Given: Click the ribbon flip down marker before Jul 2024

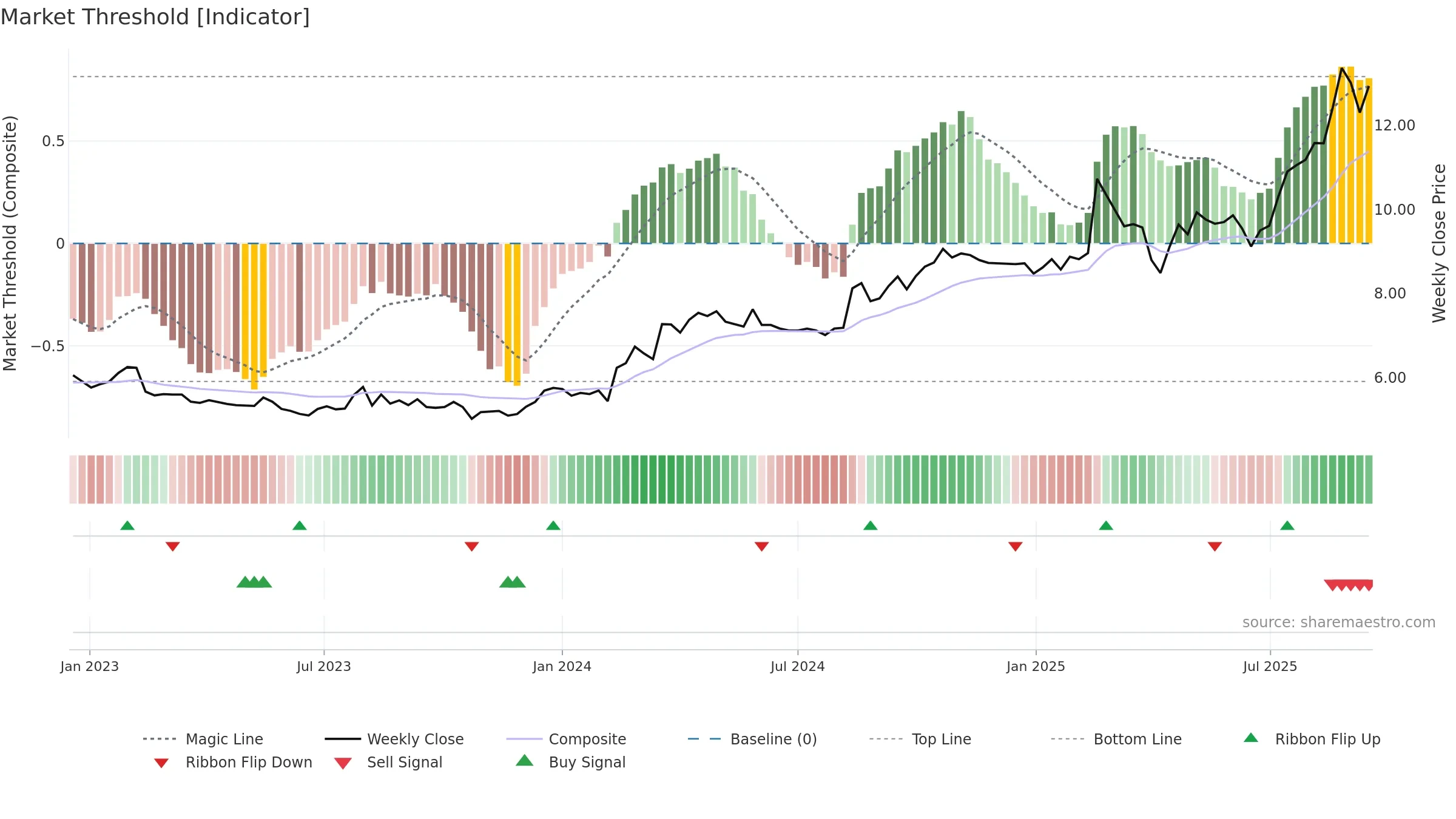Looking at the screenshot, I should (x=762, y=547).
